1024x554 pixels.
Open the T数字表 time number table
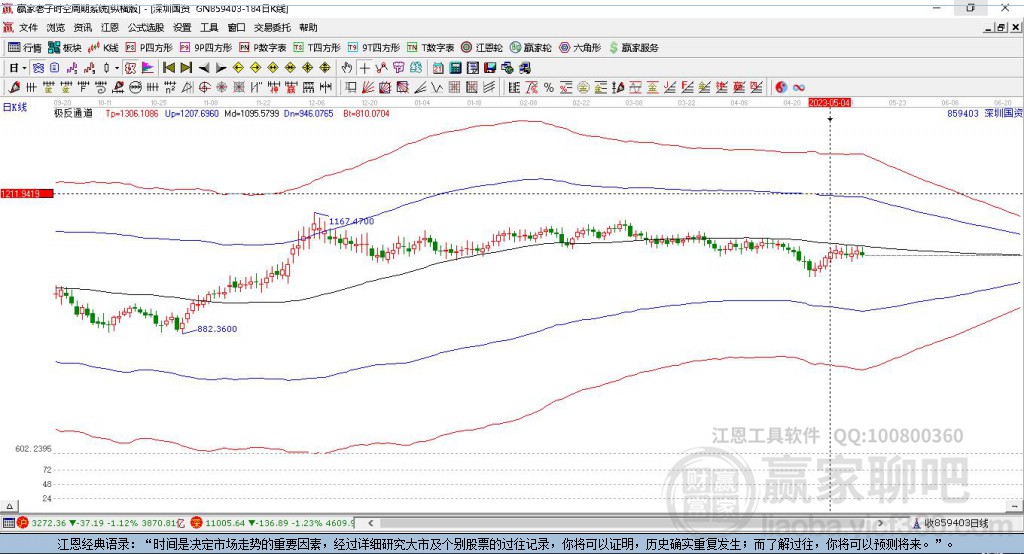430,48
